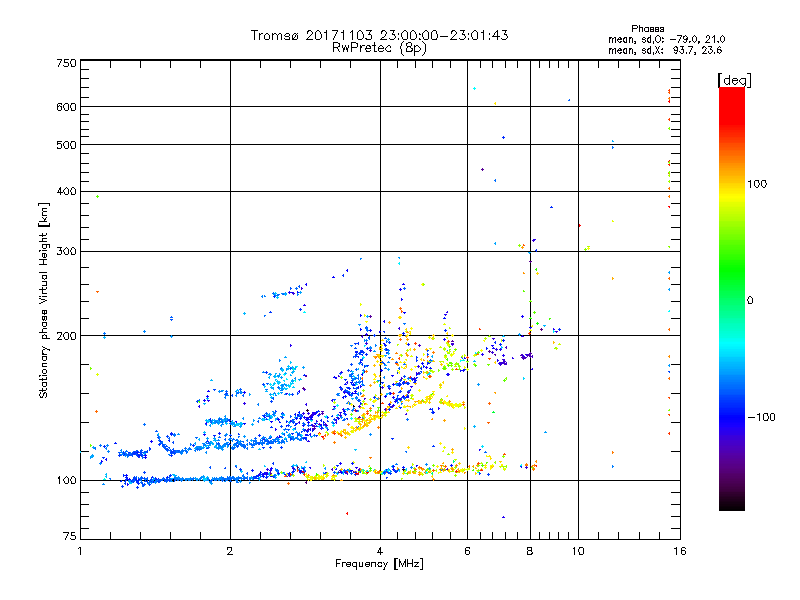The width and height of the screenshot is (800, 600).
Task: Click the x-axis tick label '10'
Action: pyautogui.click(x=578, y=551)
